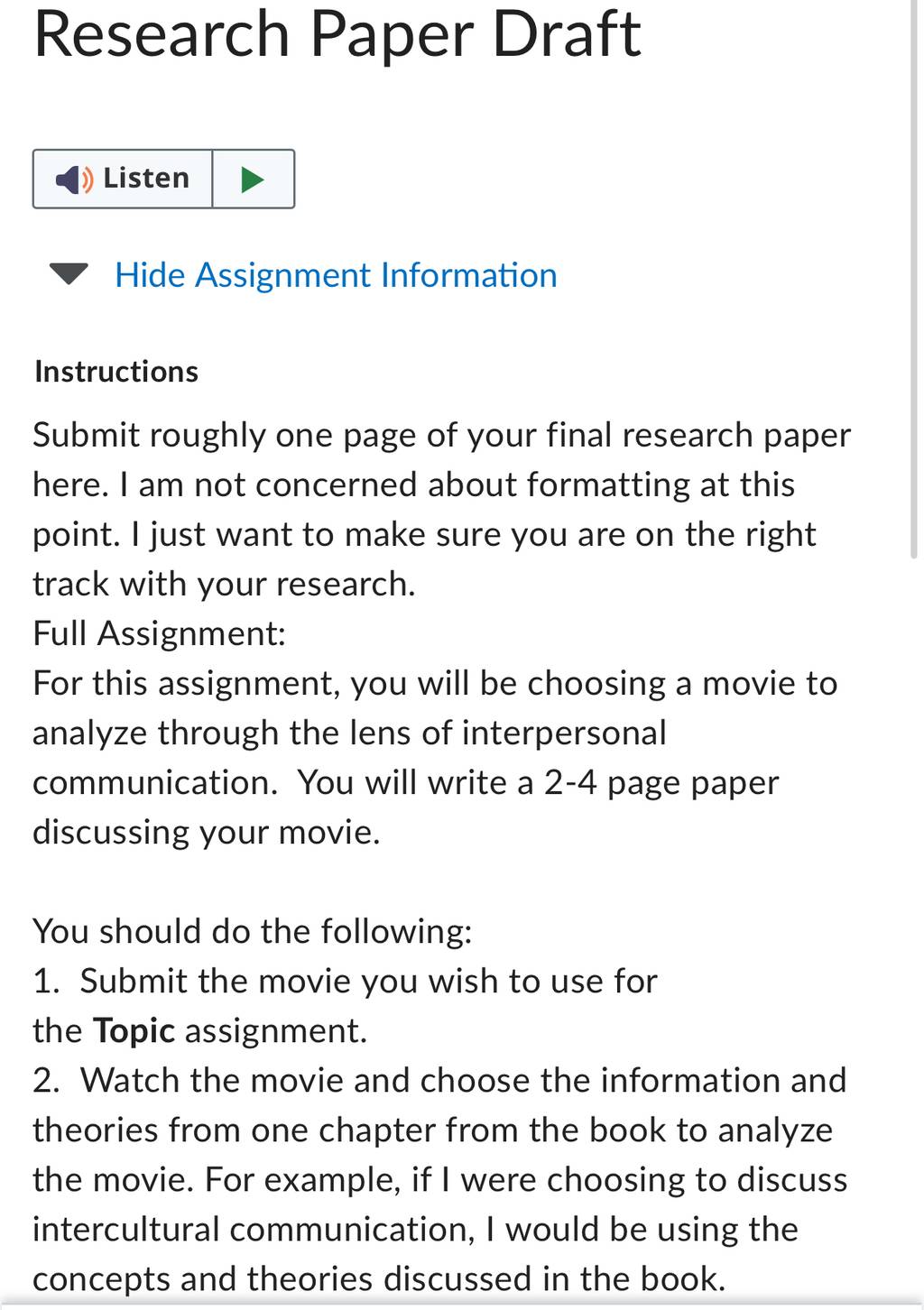Click the vertical scrollbar on the right edge
Screen dimensions: 924x1310
[915, 280]
